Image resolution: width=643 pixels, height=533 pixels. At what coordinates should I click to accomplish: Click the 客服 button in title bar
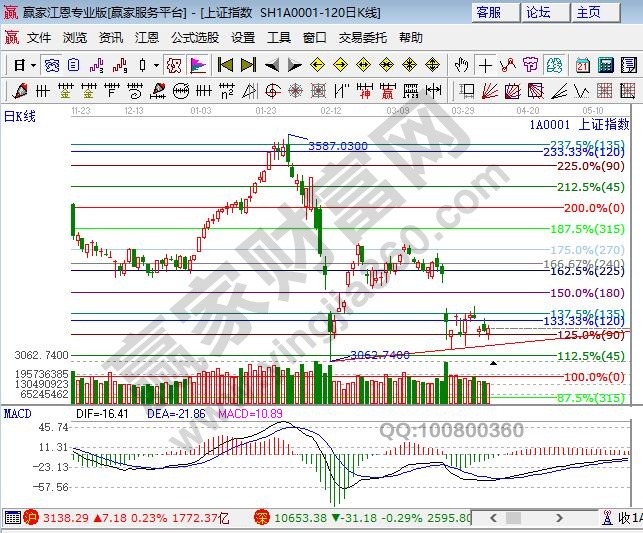[x=488, y=12]
